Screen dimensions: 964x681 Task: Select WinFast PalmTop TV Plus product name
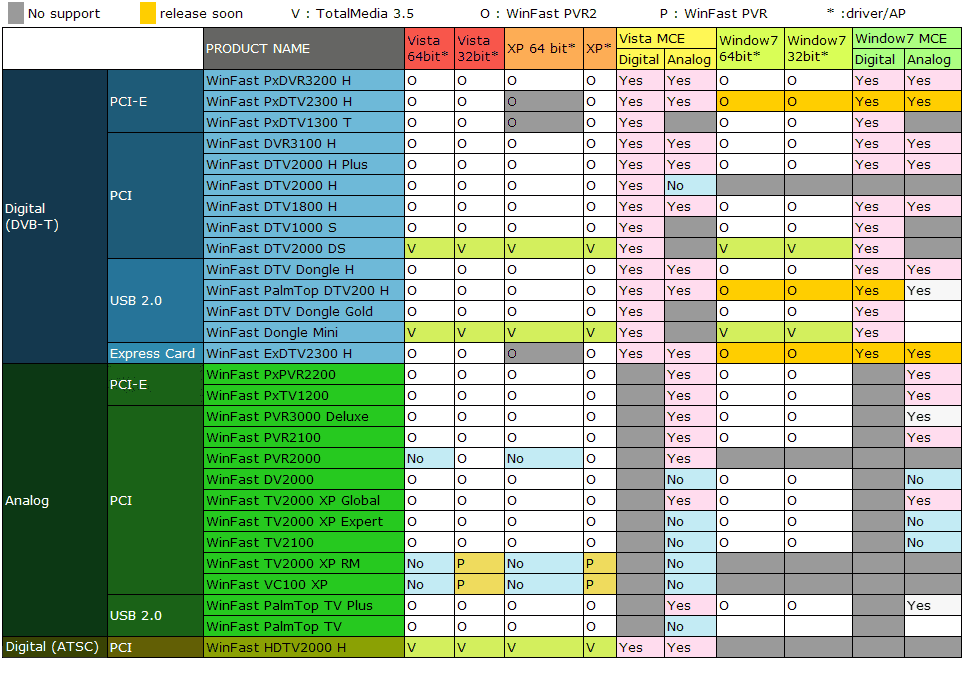pos(304,605)
